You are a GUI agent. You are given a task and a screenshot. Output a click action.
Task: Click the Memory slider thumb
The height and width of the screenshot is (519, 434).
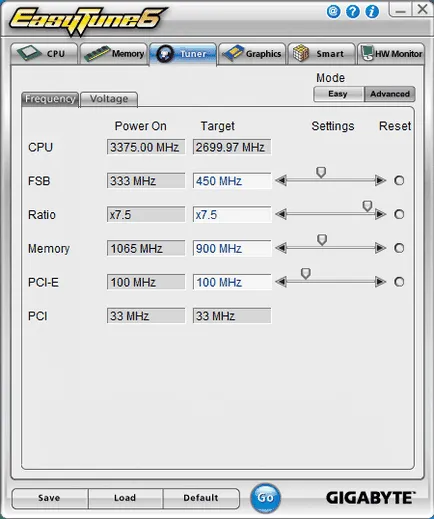click(x=322, y=240)
